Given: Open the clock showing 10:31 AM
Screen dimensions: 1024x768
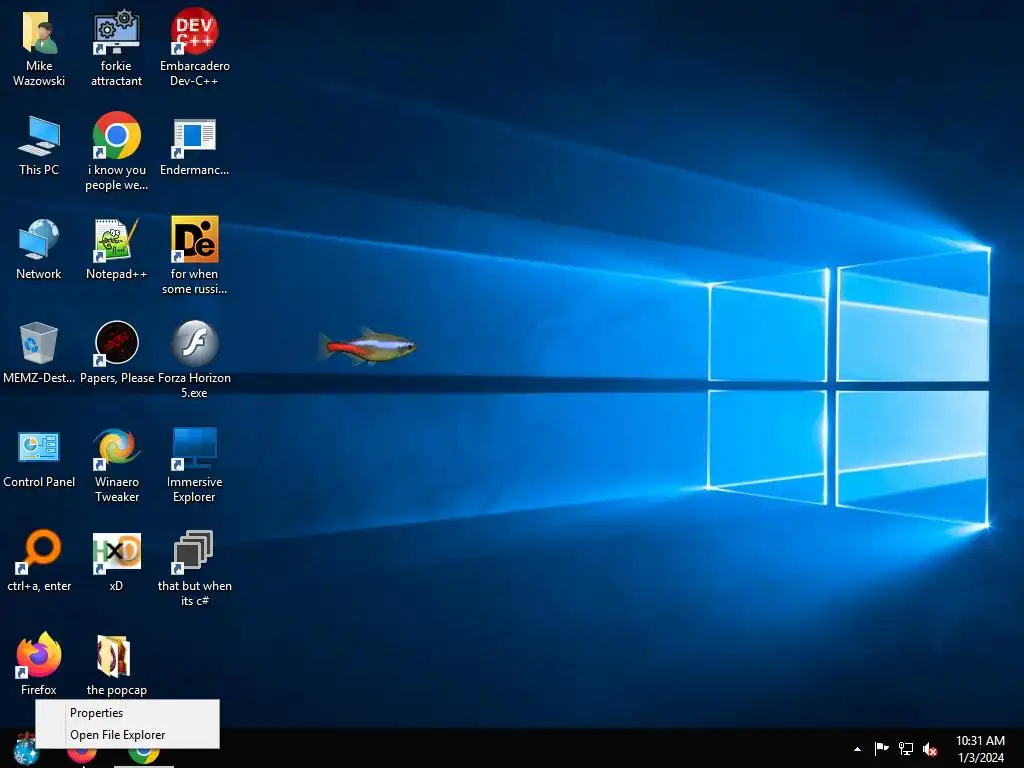Looking at the screenshot, I should 980,749.
